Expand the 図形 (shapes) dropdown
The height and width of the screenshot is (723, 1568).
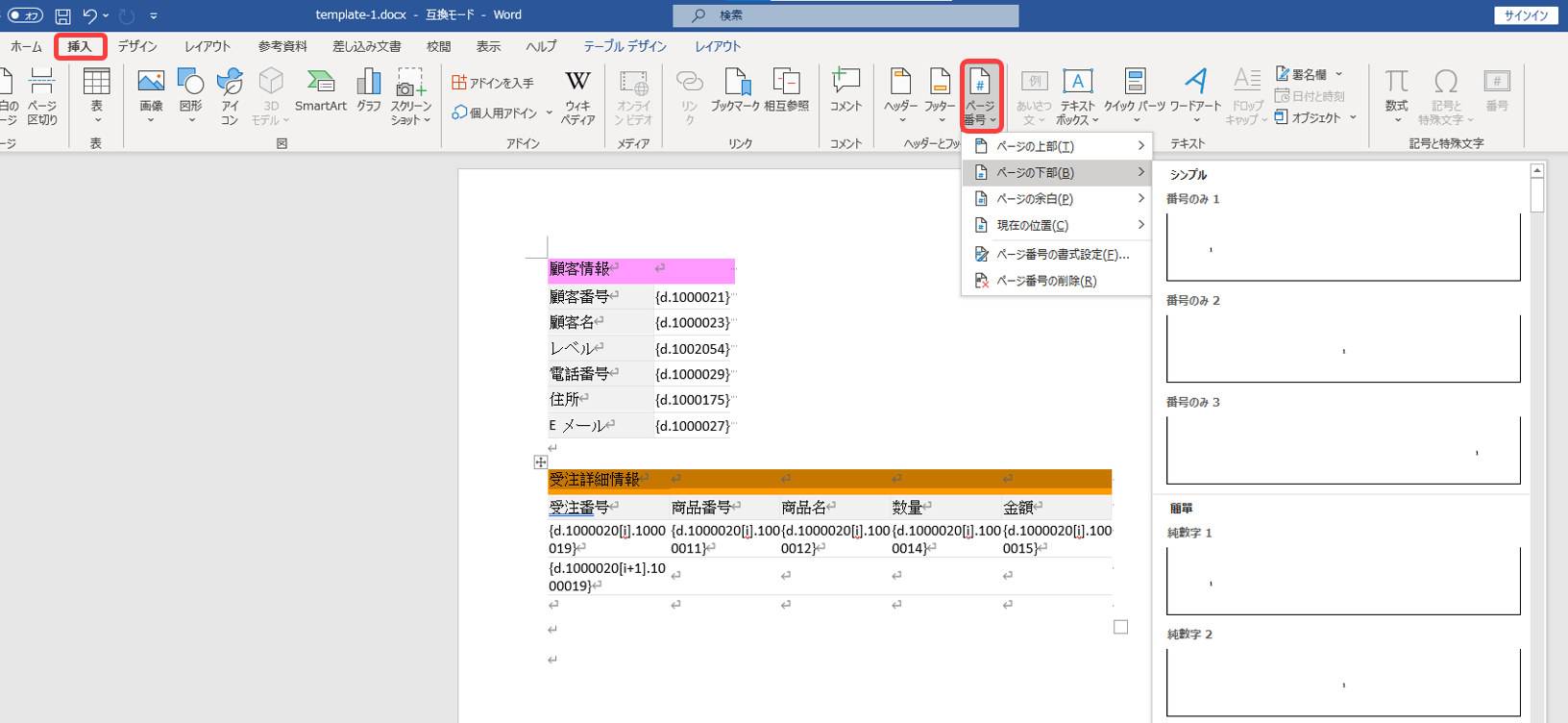pyautogui.click(x=191, y=96)
